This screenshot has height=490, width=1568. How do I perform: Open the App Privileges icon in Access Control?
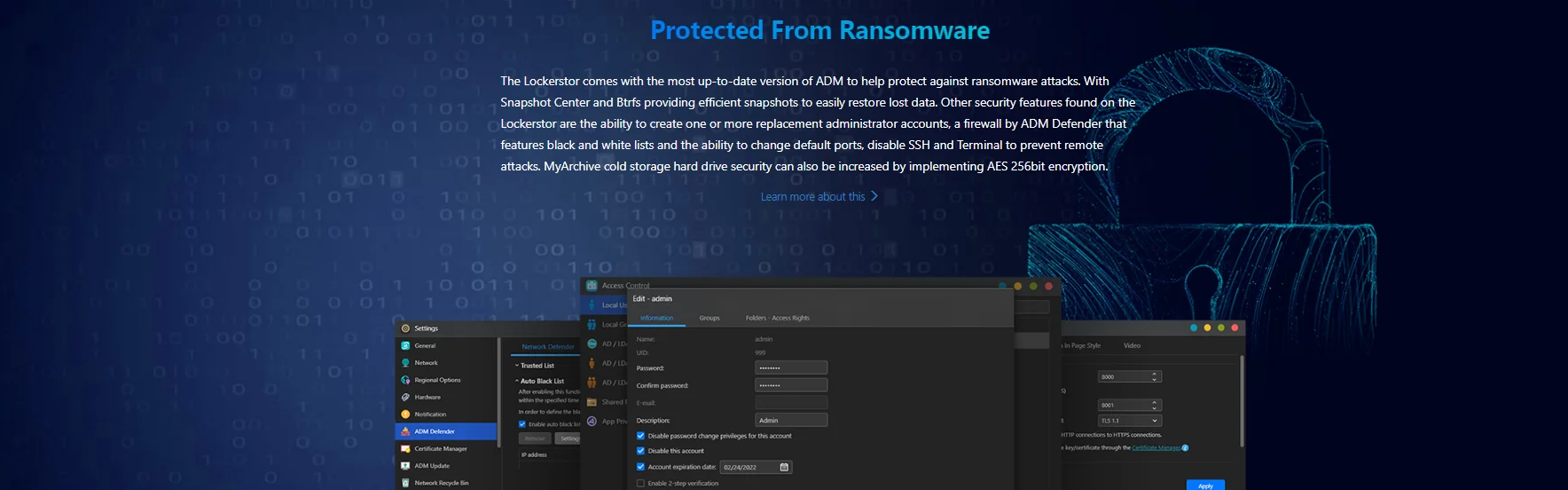[592, 421]
